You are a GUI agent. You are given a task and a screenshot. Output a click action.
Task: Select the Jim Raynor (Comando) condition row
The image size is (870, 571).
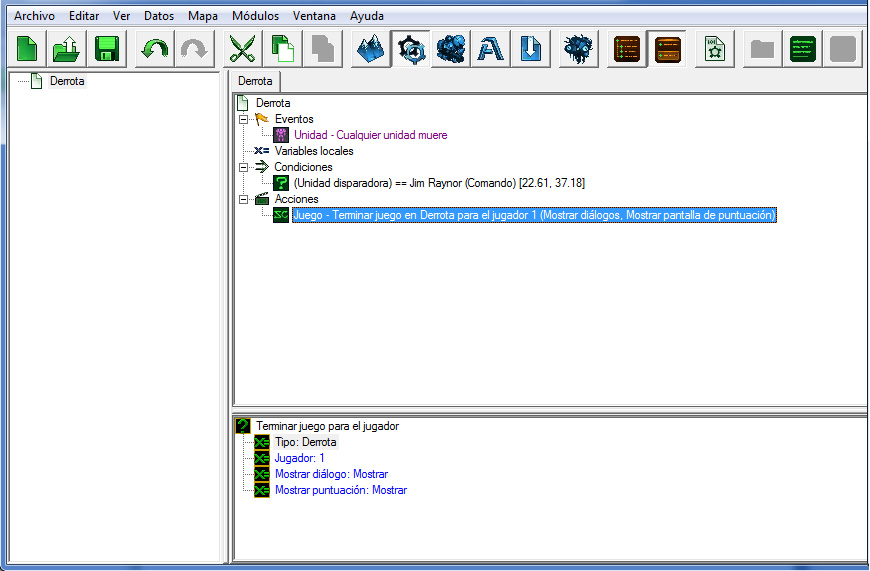coord(439,183)
